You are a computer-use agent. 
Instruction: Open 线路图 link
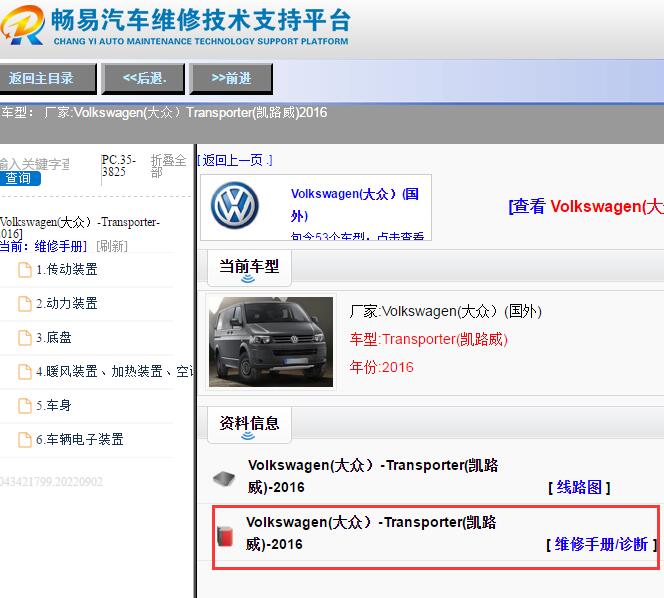coord(579,487)
